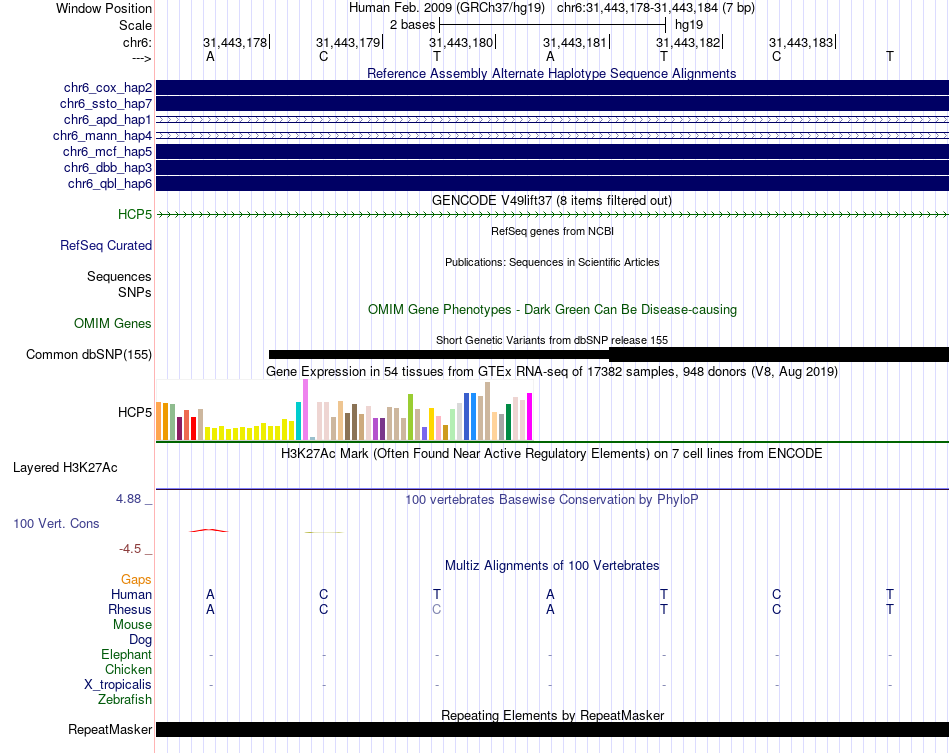Click the 31,443,178 ruler position
This screenshot has height=753, width=950.
(x=235, y=42)
